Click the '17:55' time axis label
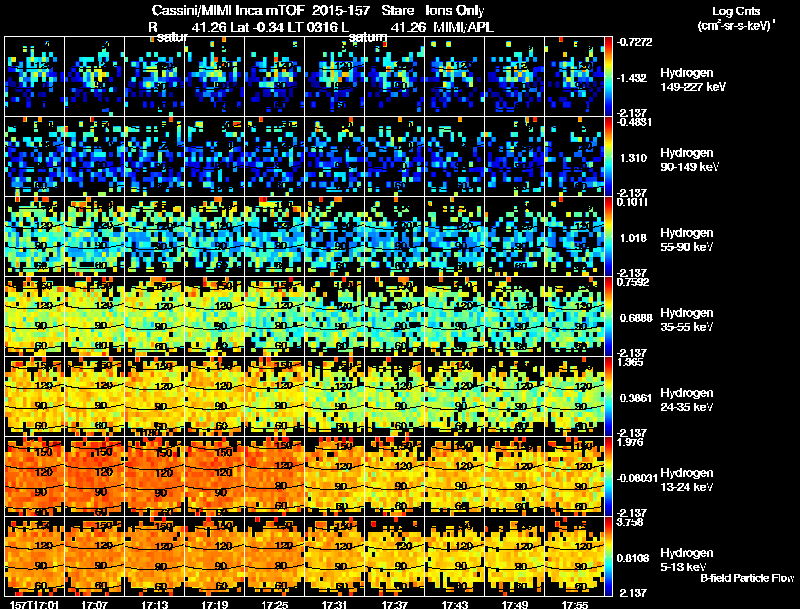This screenshot has width=800, height=609. [575, 604]
